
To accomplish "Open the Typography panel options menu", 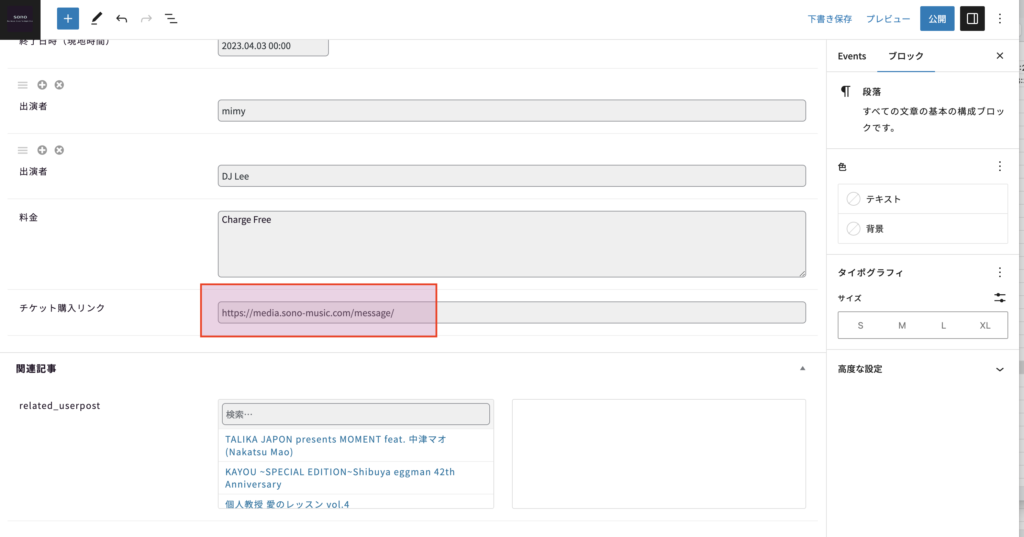I will (x=999, y=272).
